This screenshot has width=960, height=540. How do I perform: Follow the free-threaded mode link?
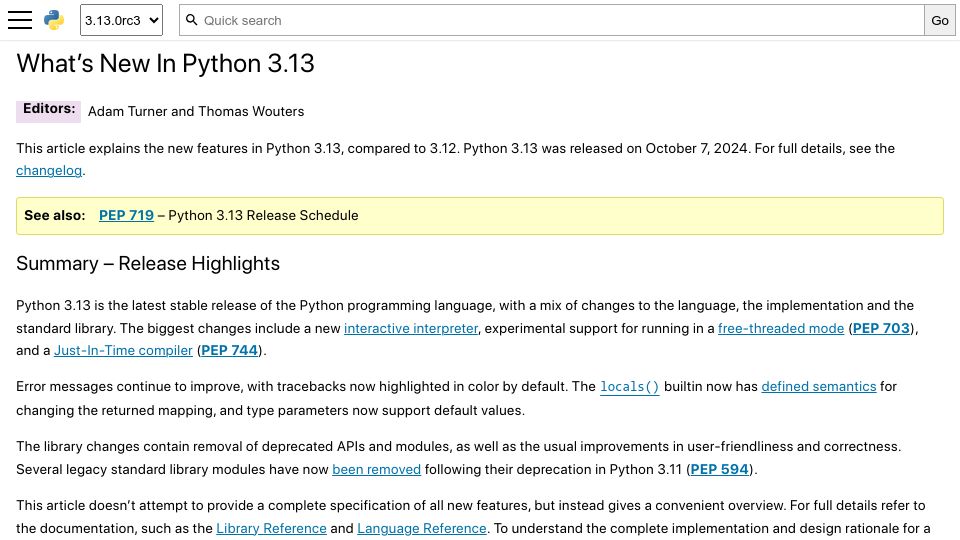coord(781,329)
